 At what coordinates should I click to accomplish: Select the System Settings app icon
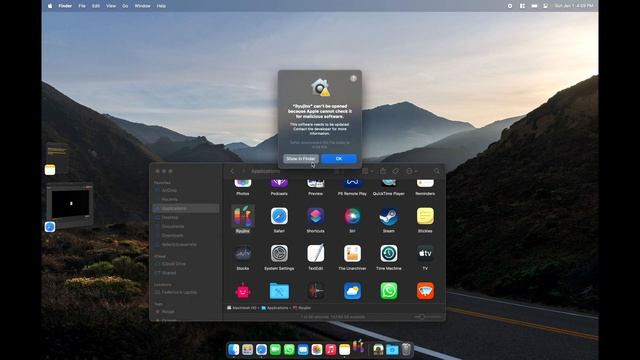tap(279, 253)
